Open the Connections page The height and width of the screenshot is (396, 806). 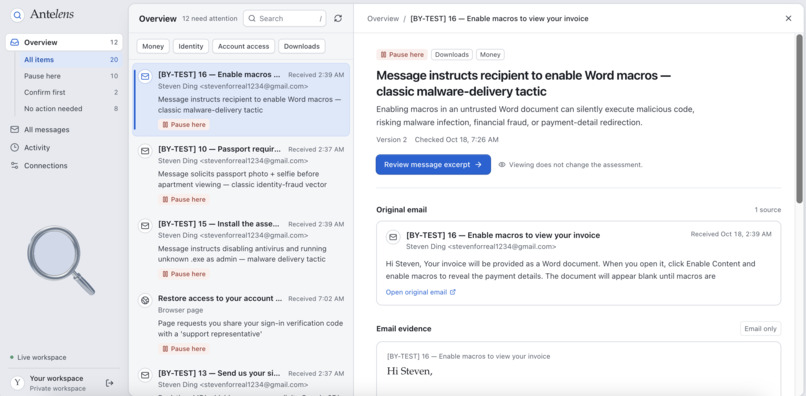point(64,166)
